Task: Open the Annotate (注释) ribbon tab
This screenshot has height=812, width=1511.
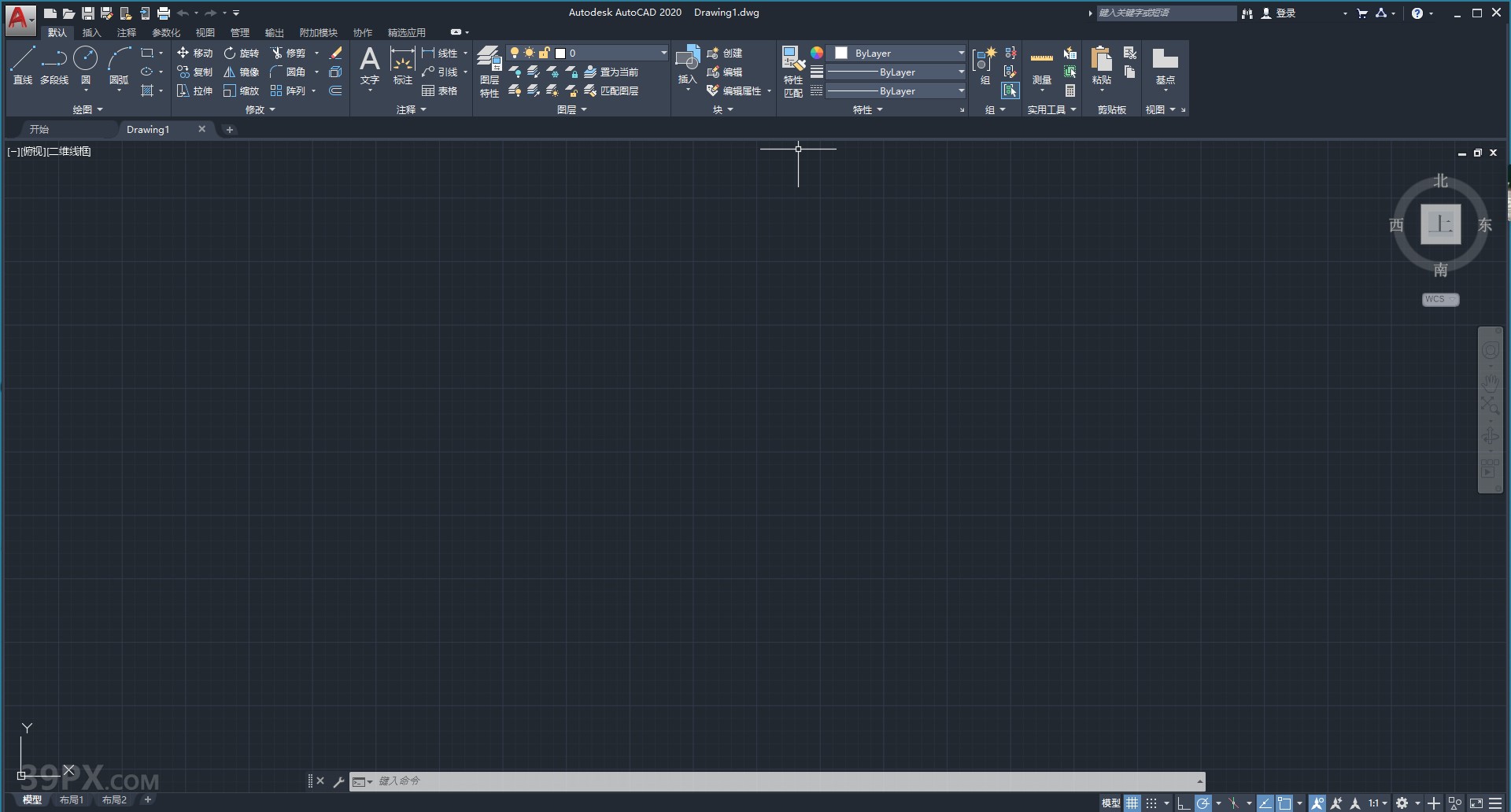Action: [x=127, y=32]
